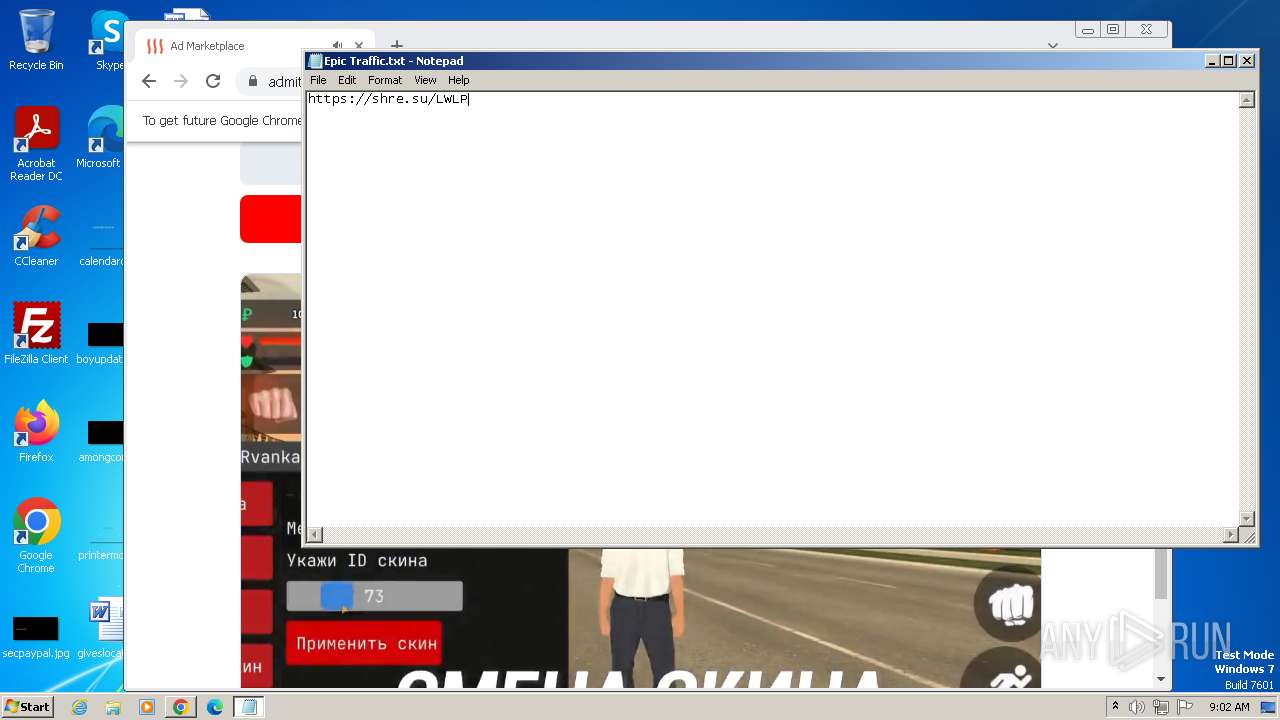Click the Notepad title bar document icon
The width and height of the screenshot is (1280, 720).
click(315, 61)
